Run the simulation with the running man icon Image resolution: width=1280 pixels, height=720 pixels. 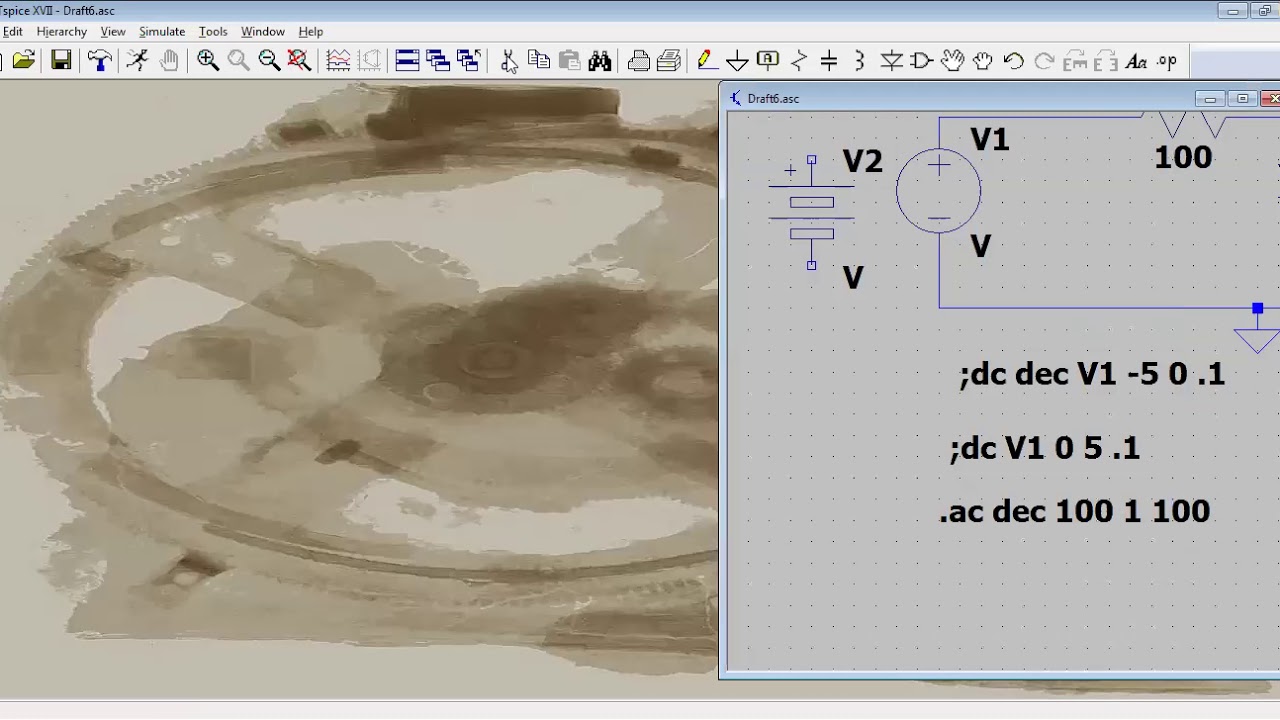(x=137, y=61)
